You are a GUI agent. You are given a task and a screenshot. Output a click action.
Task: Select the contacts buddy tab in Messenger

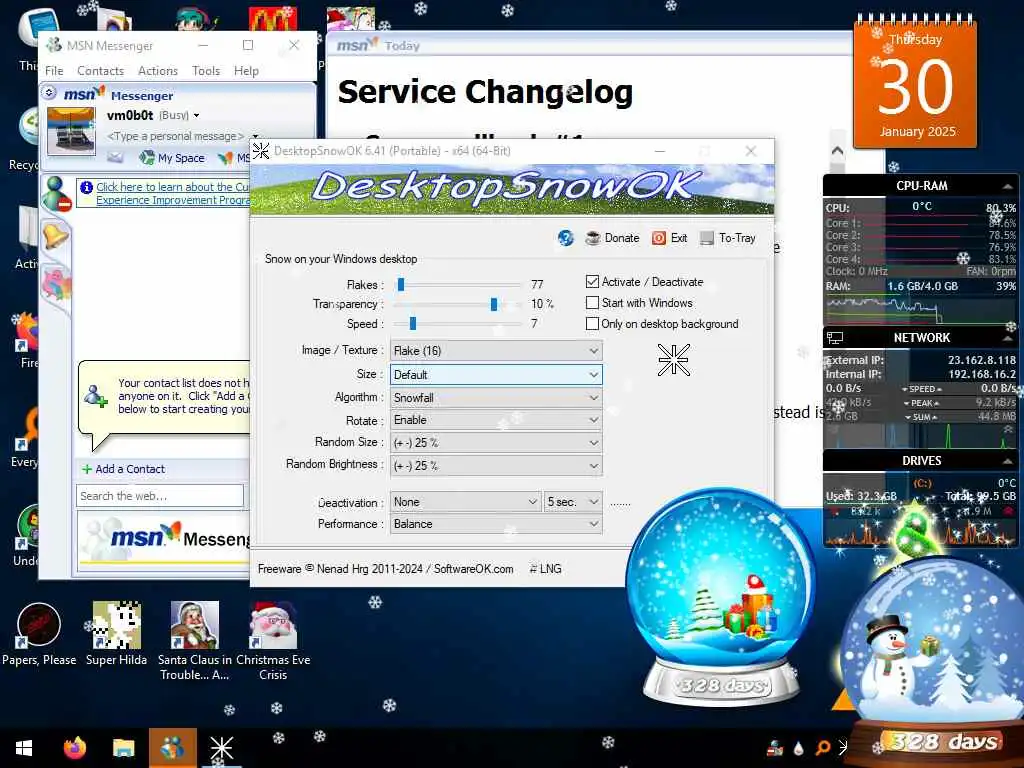point(56,194)
